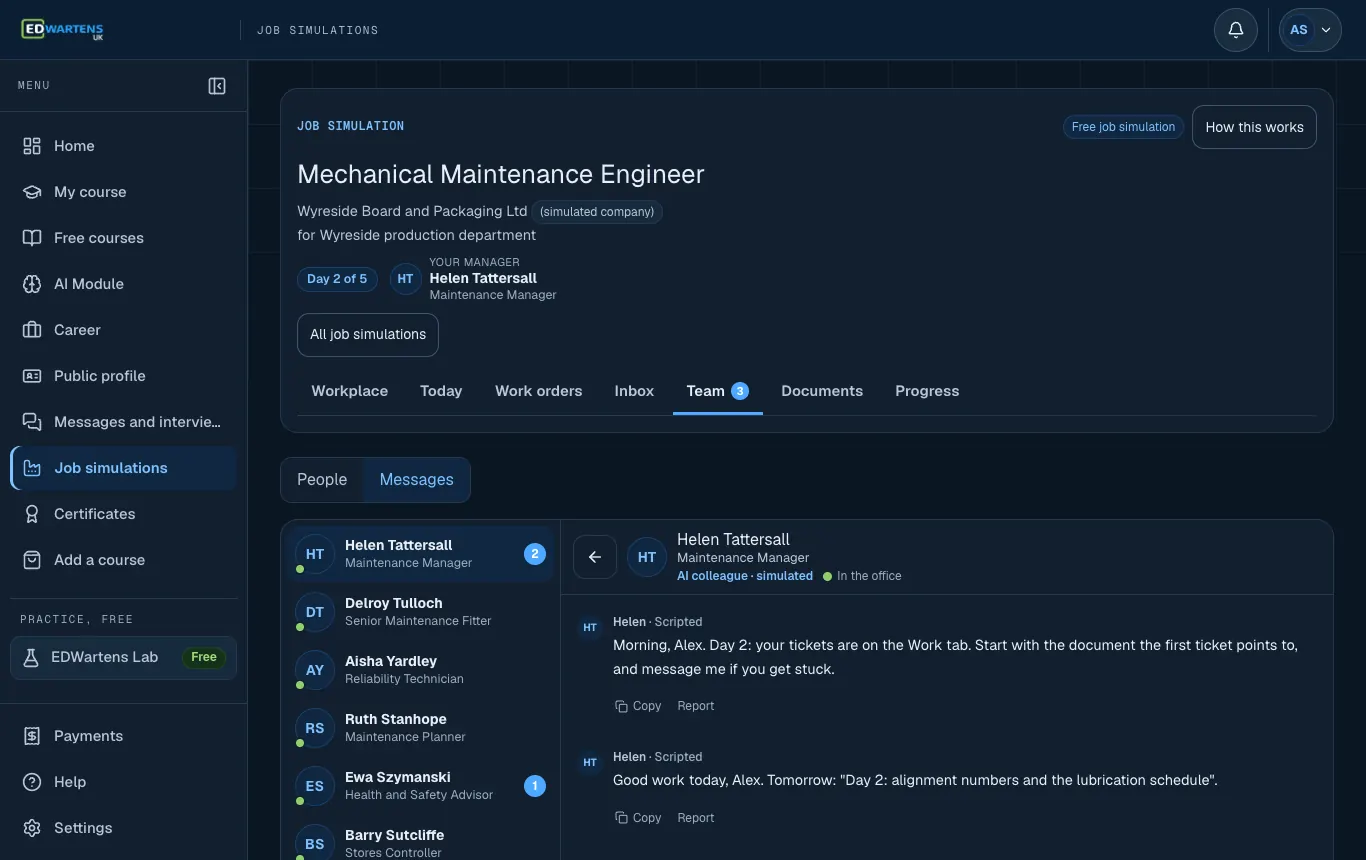This screenshot has height=860, width=1366.
Task: Go to Home in sidebar
Action: coord(124,146)
